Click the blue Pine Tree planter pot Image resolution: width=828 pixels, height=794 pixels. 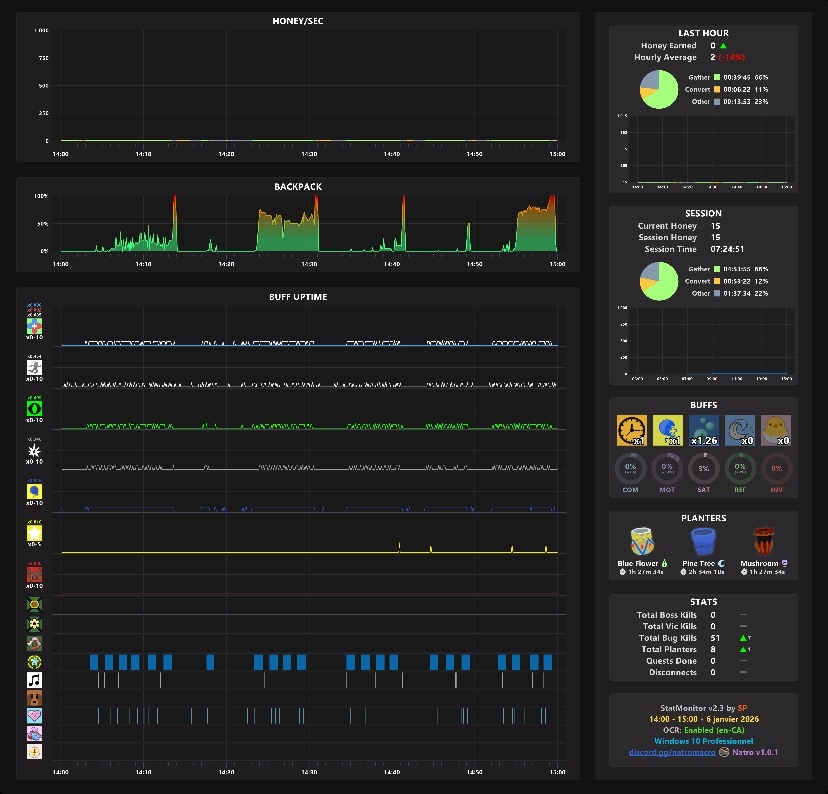click(703, 541)
